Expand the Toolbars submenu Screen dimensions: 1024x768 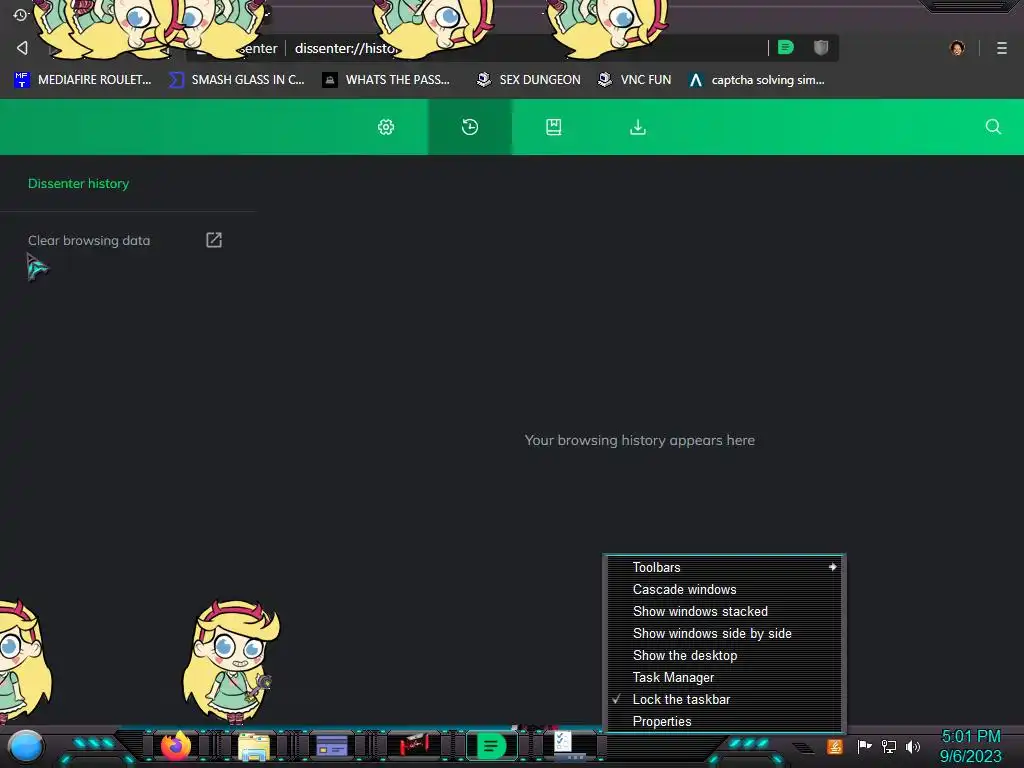[724, 567]
